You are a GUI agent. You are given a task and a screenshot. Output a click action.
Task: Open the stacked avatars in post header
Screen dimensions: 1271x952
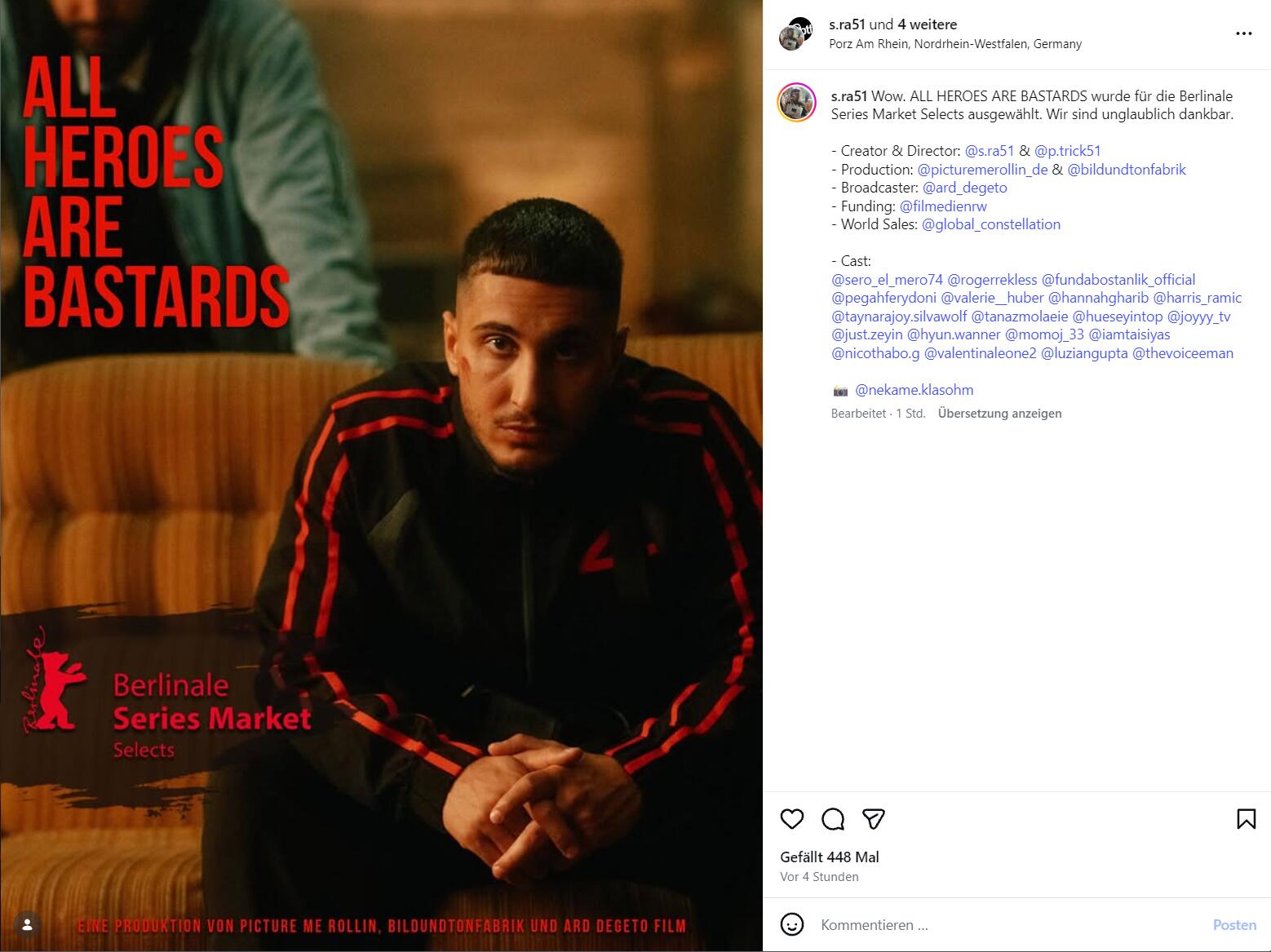(795, 33)
